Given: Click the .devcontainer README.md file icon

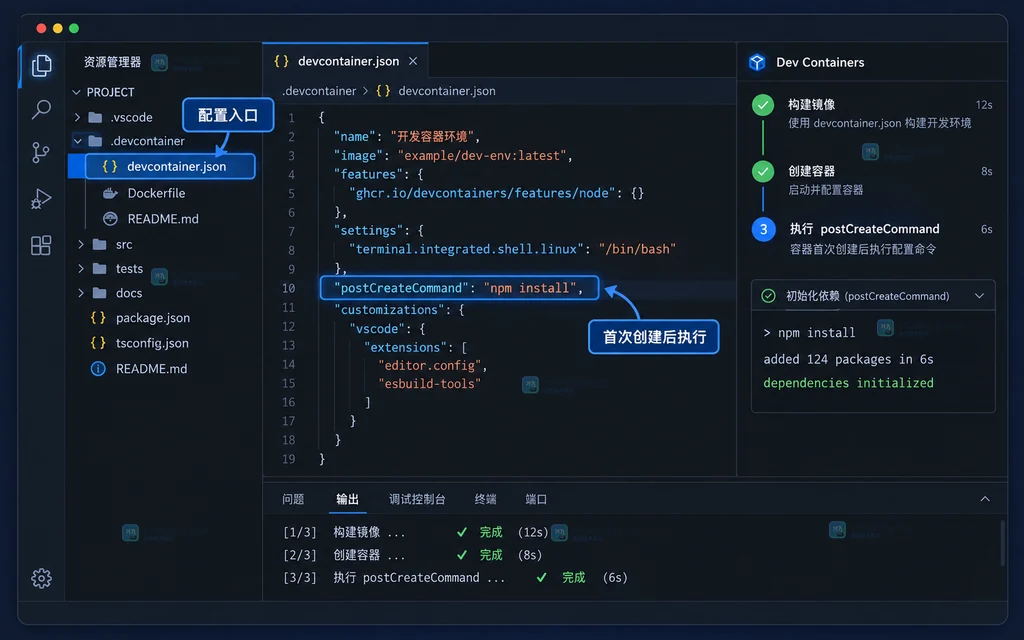Looking at the screenshot, I should [110, 219].
